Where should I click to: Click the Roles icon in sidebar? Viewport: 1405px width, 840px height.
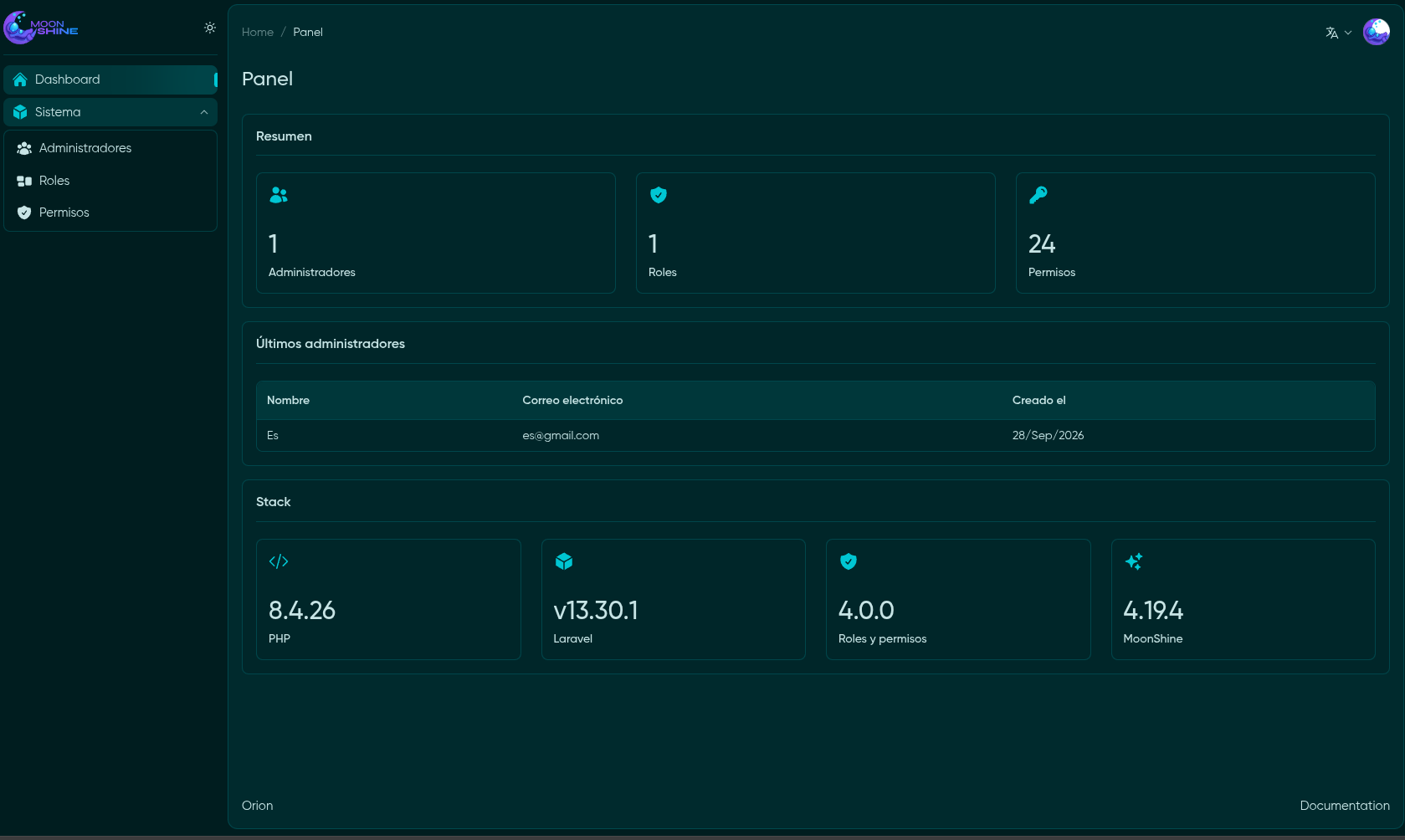click(x=24, y=181)
